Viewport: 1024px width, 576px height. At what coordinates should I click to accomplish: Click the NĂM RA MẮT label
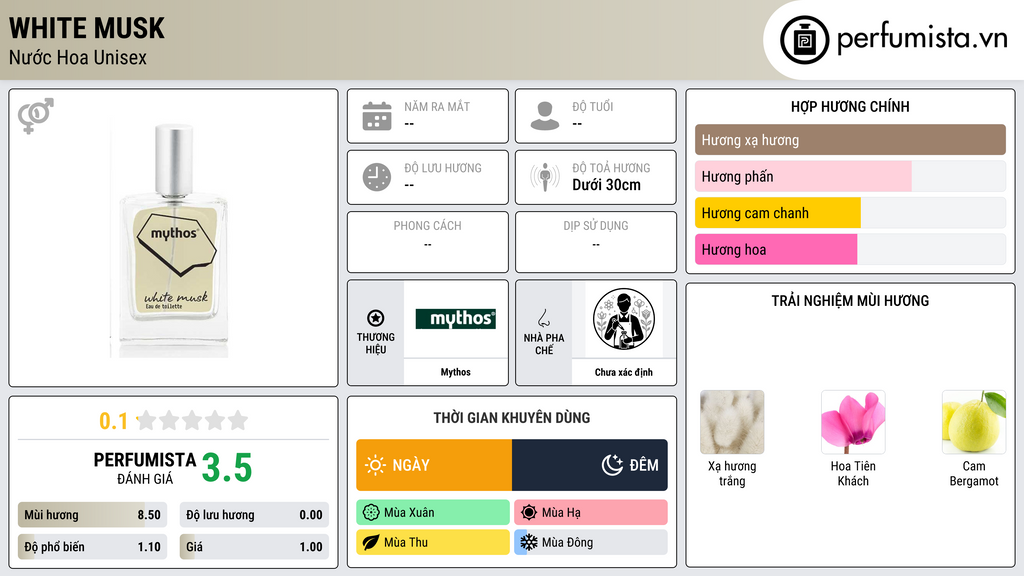[x=437, y=106]
